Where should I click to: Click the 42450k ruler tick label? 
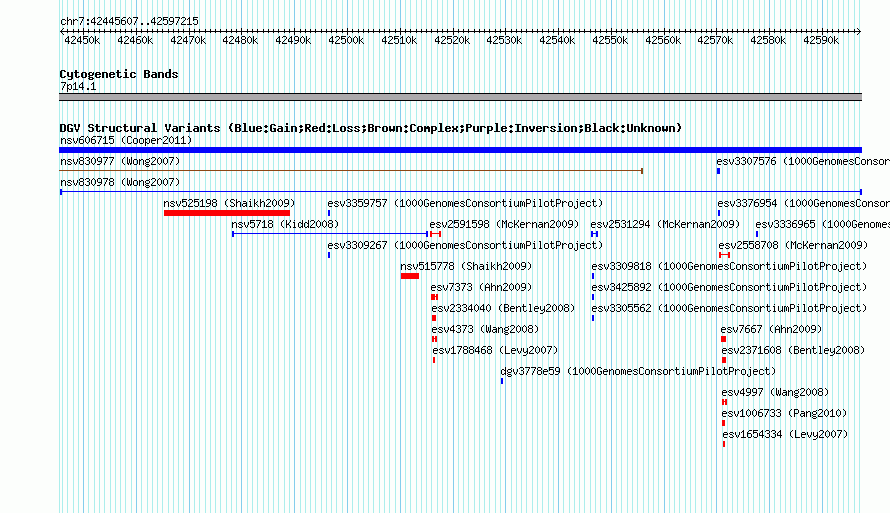[82, 40]
